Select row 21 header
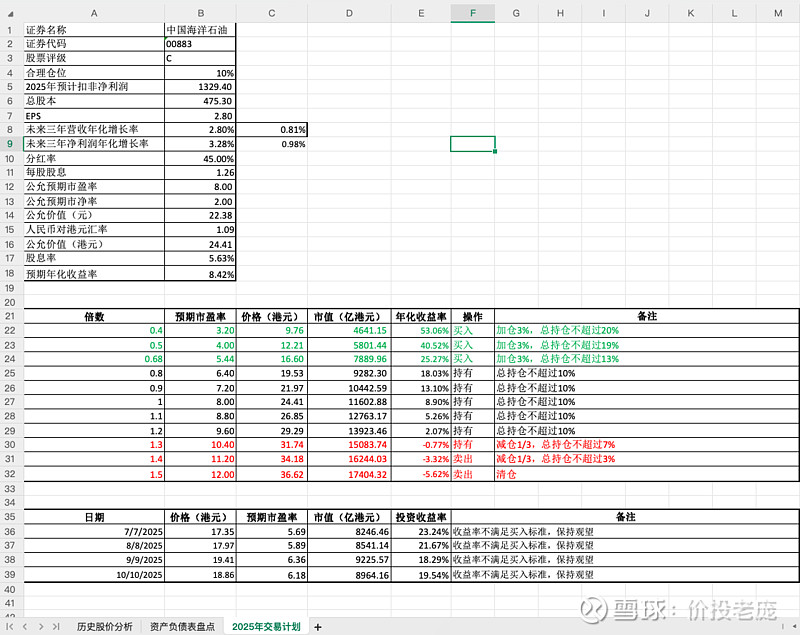The image size is (800, 635). 10,316
